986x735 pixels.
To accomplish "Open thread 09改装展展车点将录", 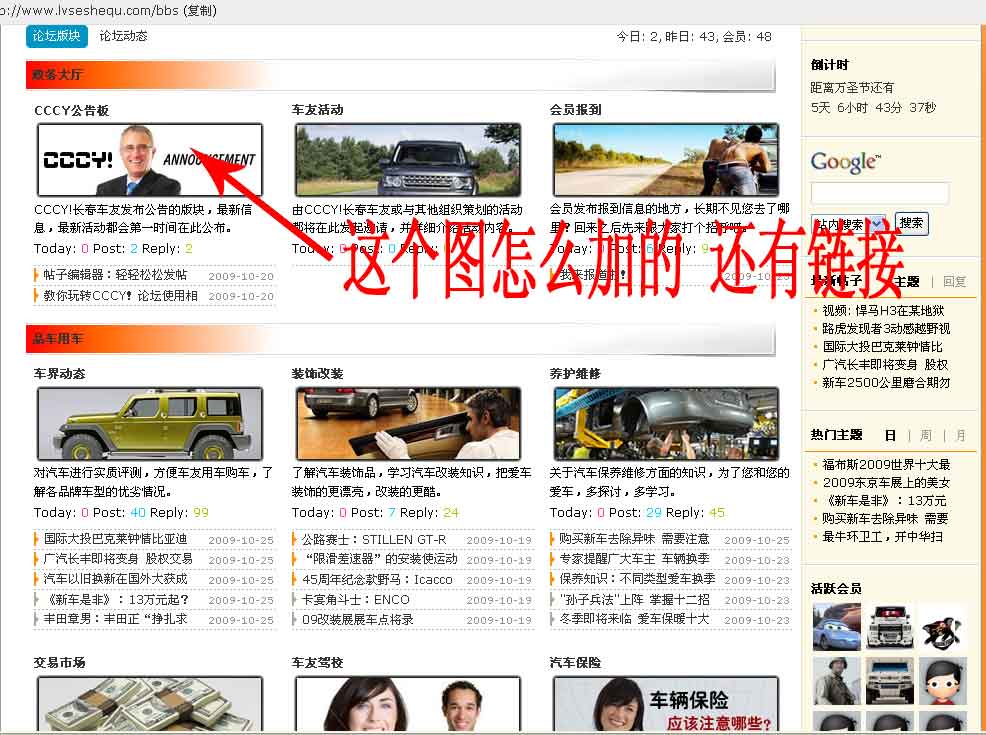I will 358,619.
